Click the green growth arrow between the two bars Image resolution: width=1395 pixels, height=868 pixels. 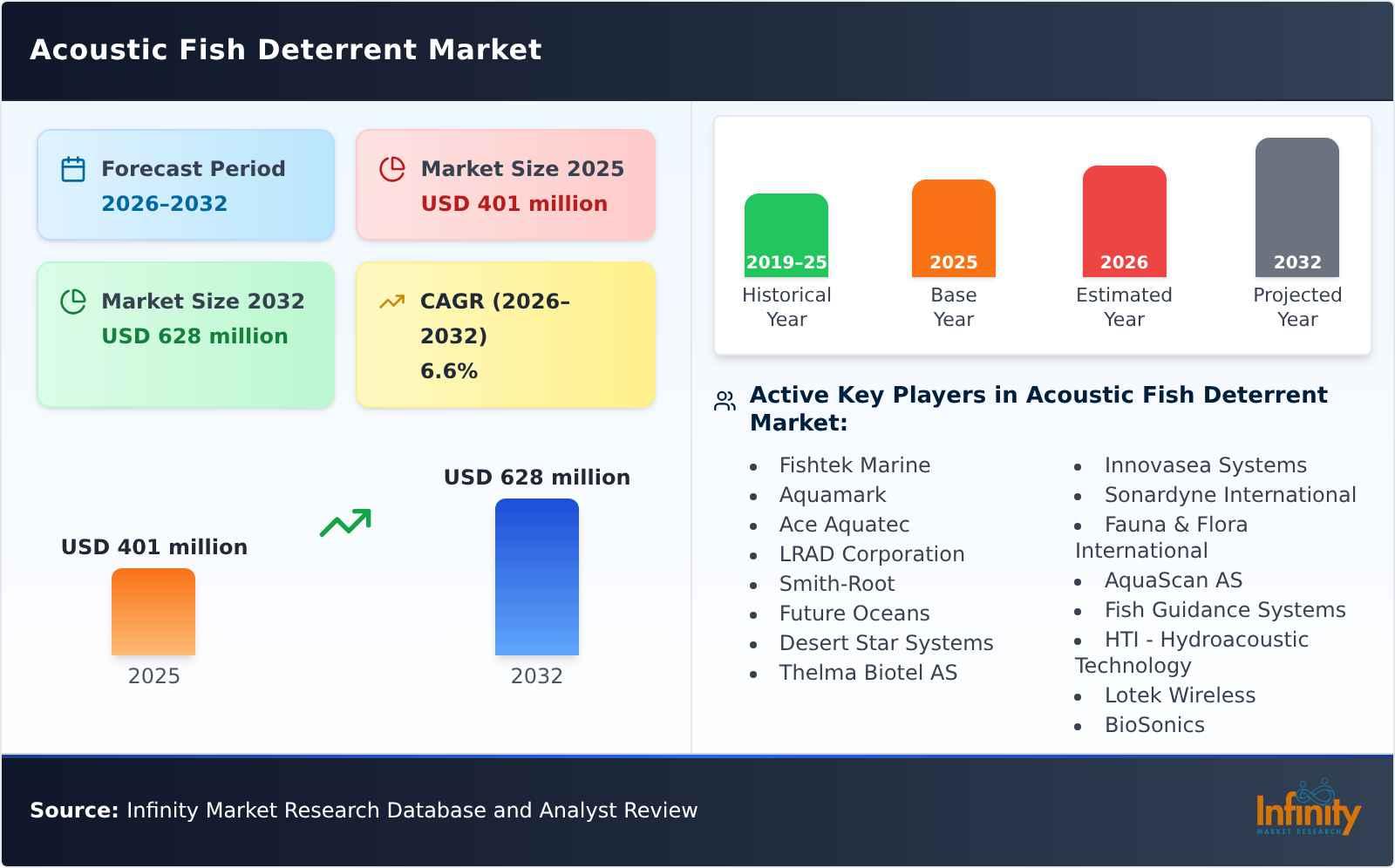pos(345,523)
